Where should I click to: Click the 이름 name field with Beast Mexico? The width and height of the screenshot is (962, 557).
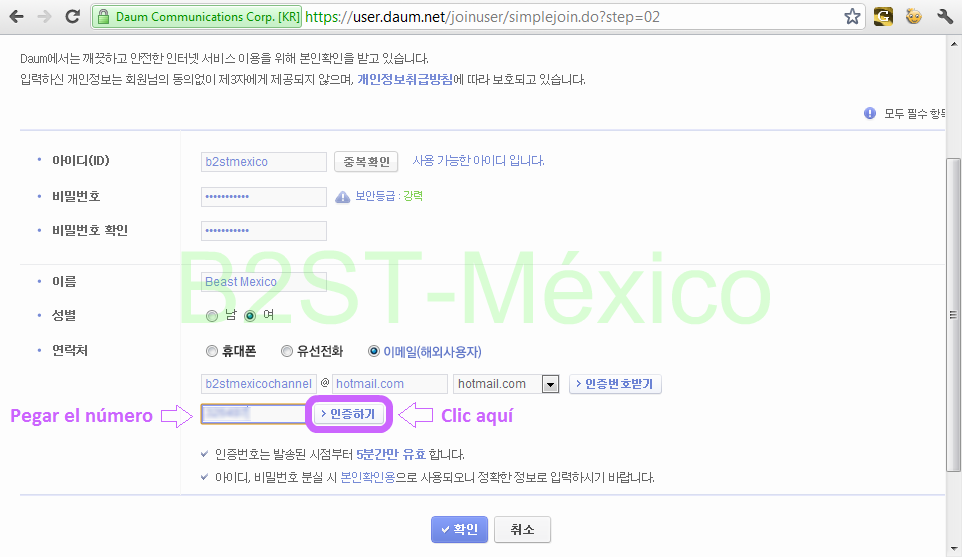tap(264, 282)
